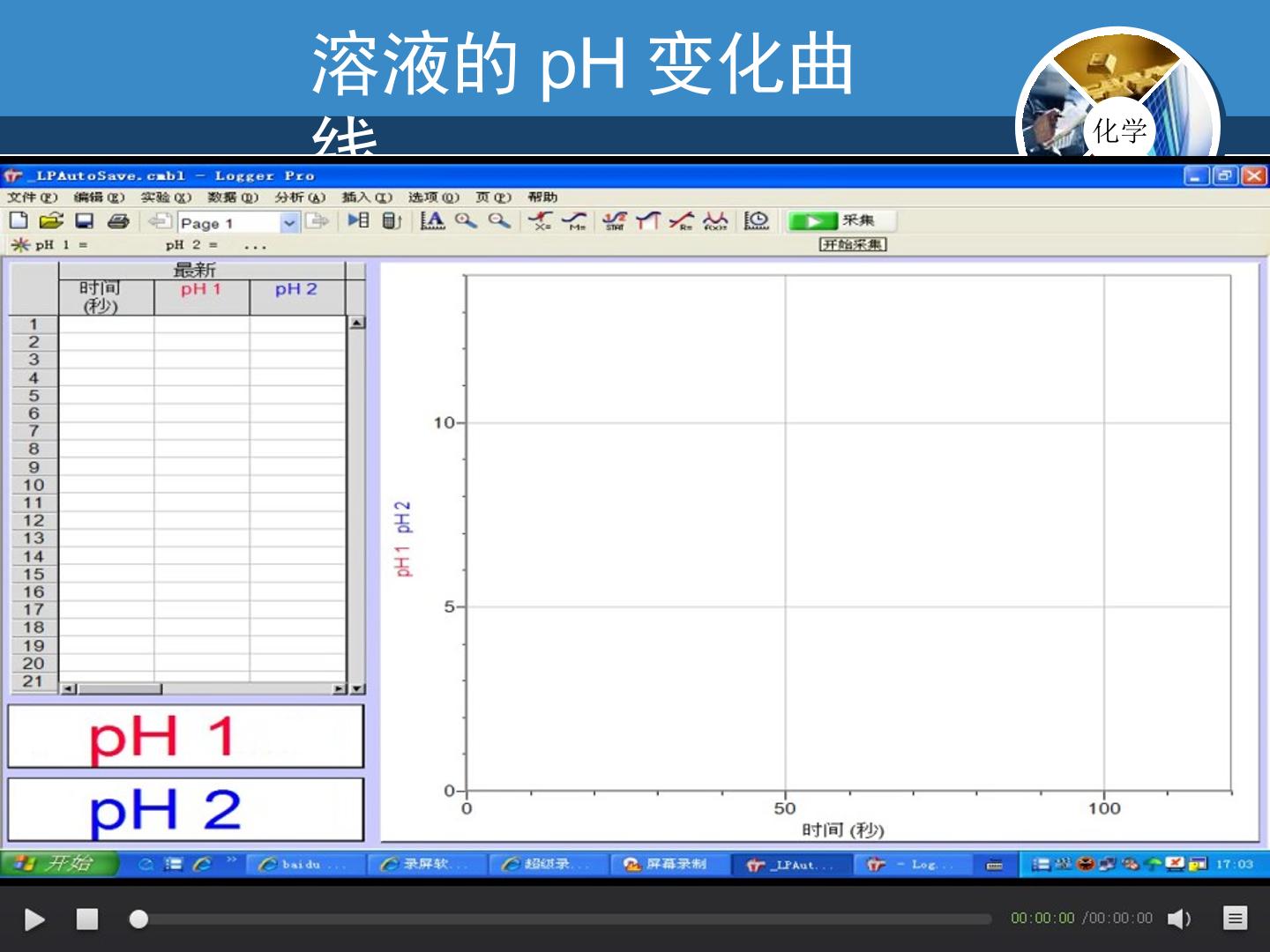Click the video play button
1270x952 pixels.
(x=34, y=919)
